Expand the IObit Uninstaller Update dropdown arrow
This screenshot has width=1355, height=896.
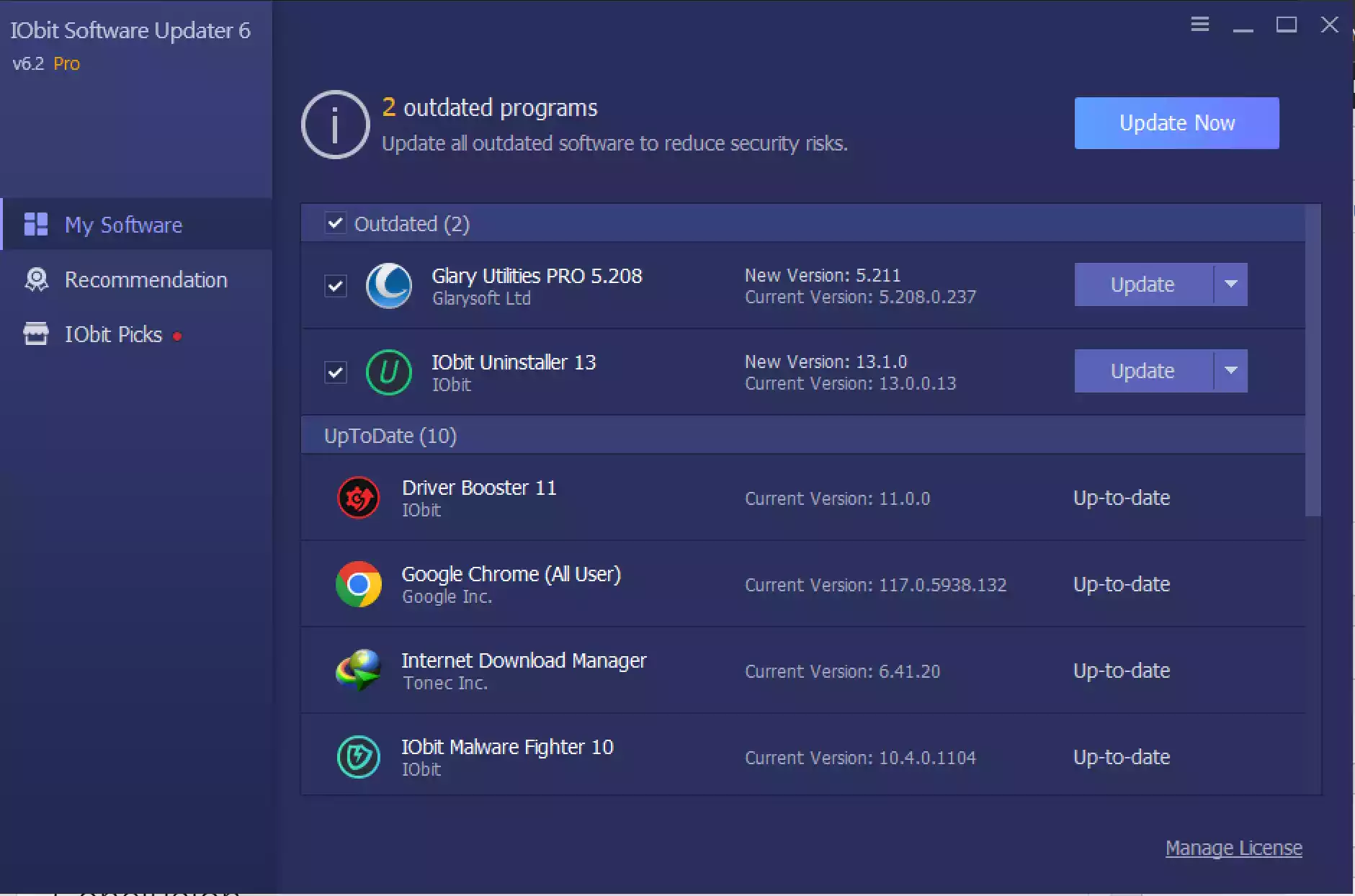click(x=1231, y=371)
